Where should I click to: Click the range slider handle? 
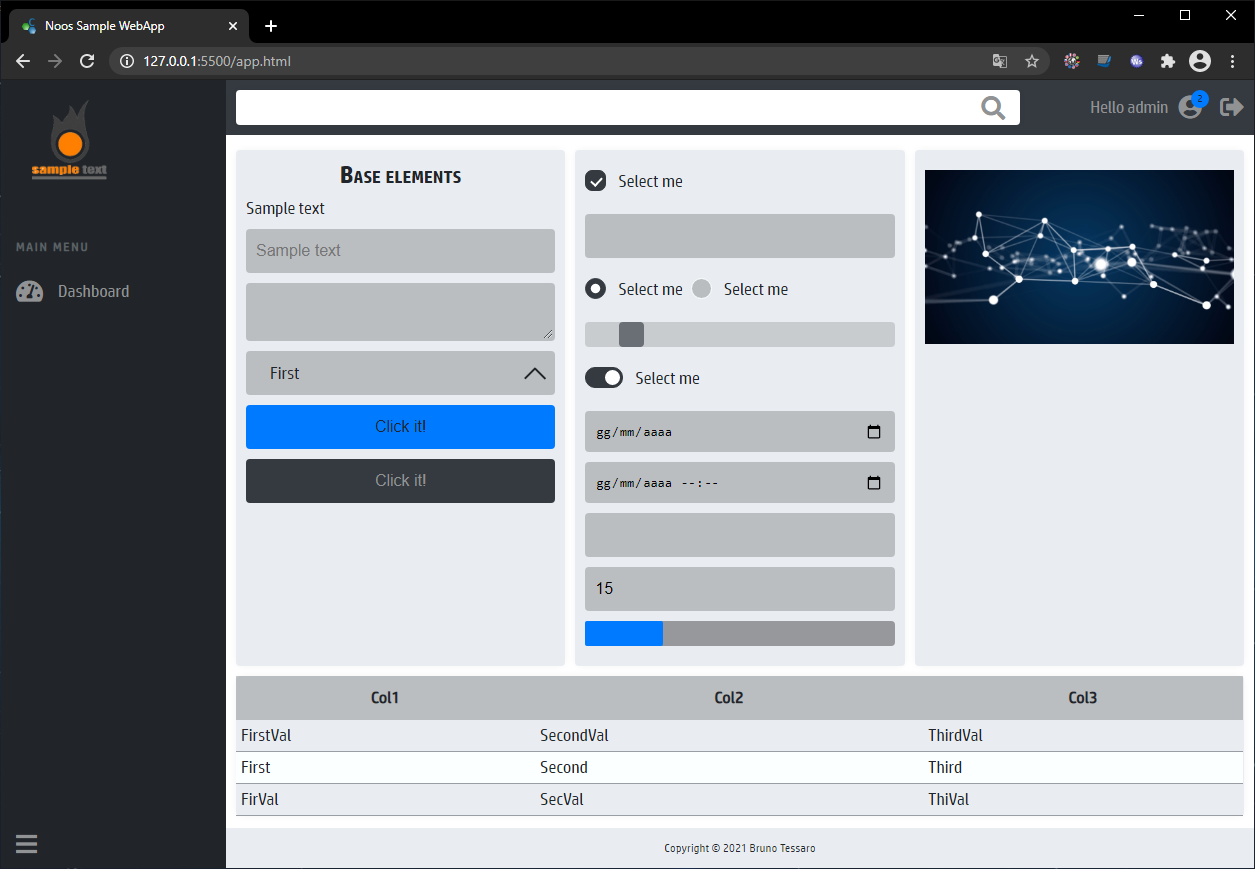pyautogui.click(x=631, y=335)
